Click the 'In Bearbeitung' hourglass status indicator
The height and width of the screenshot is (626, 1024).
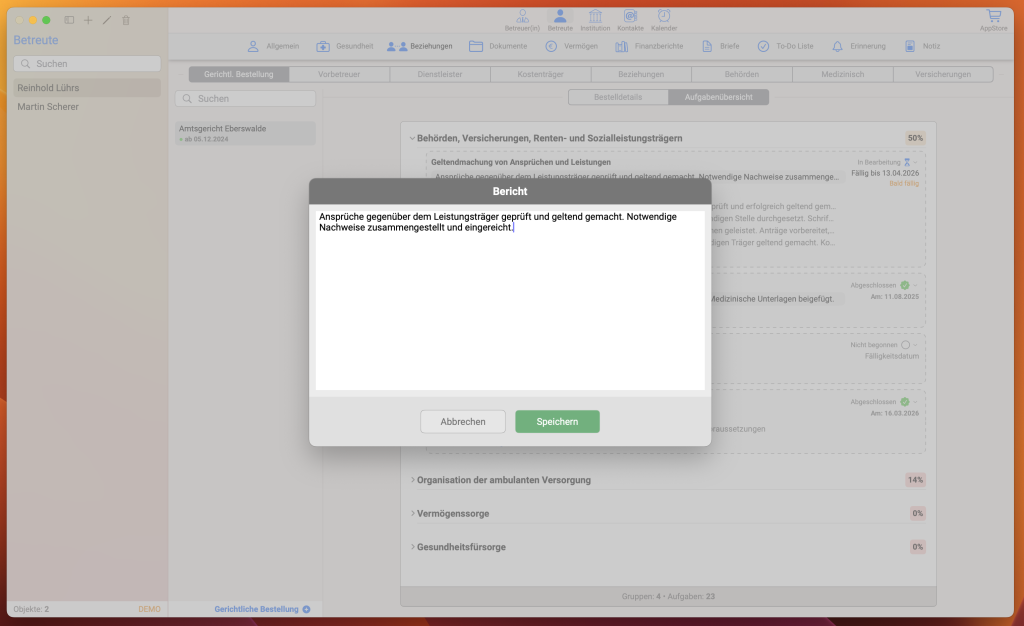click(x=907, y=161)
